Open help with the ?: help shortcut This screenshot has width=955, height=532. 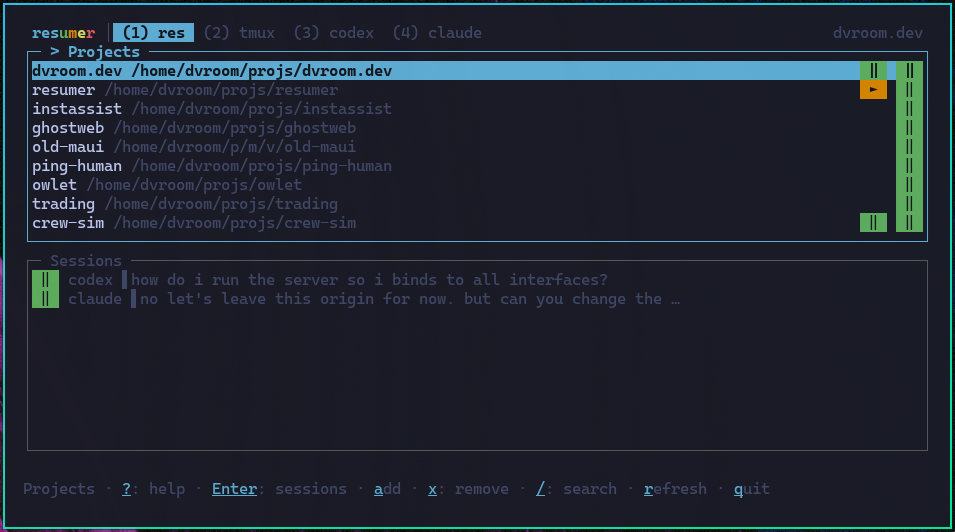(153, 489)
